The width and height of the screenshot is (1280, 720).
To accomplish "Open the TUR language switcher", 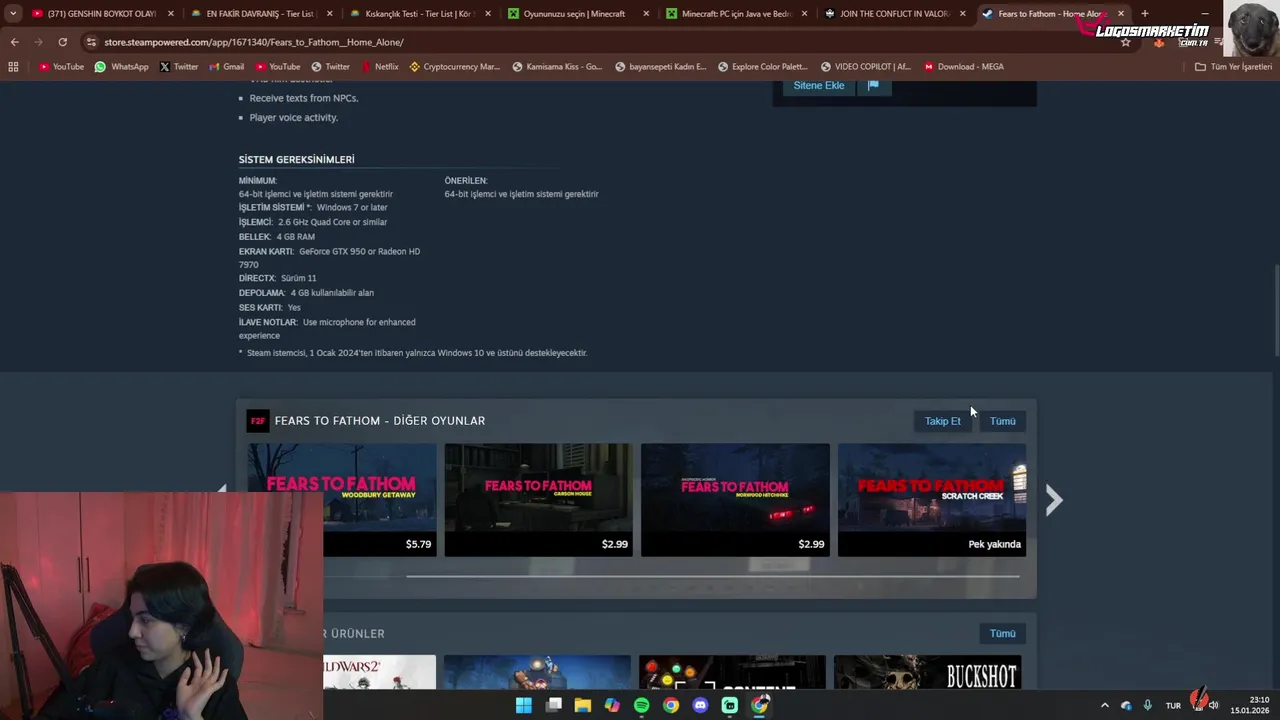I will (x=1173, y=705).
